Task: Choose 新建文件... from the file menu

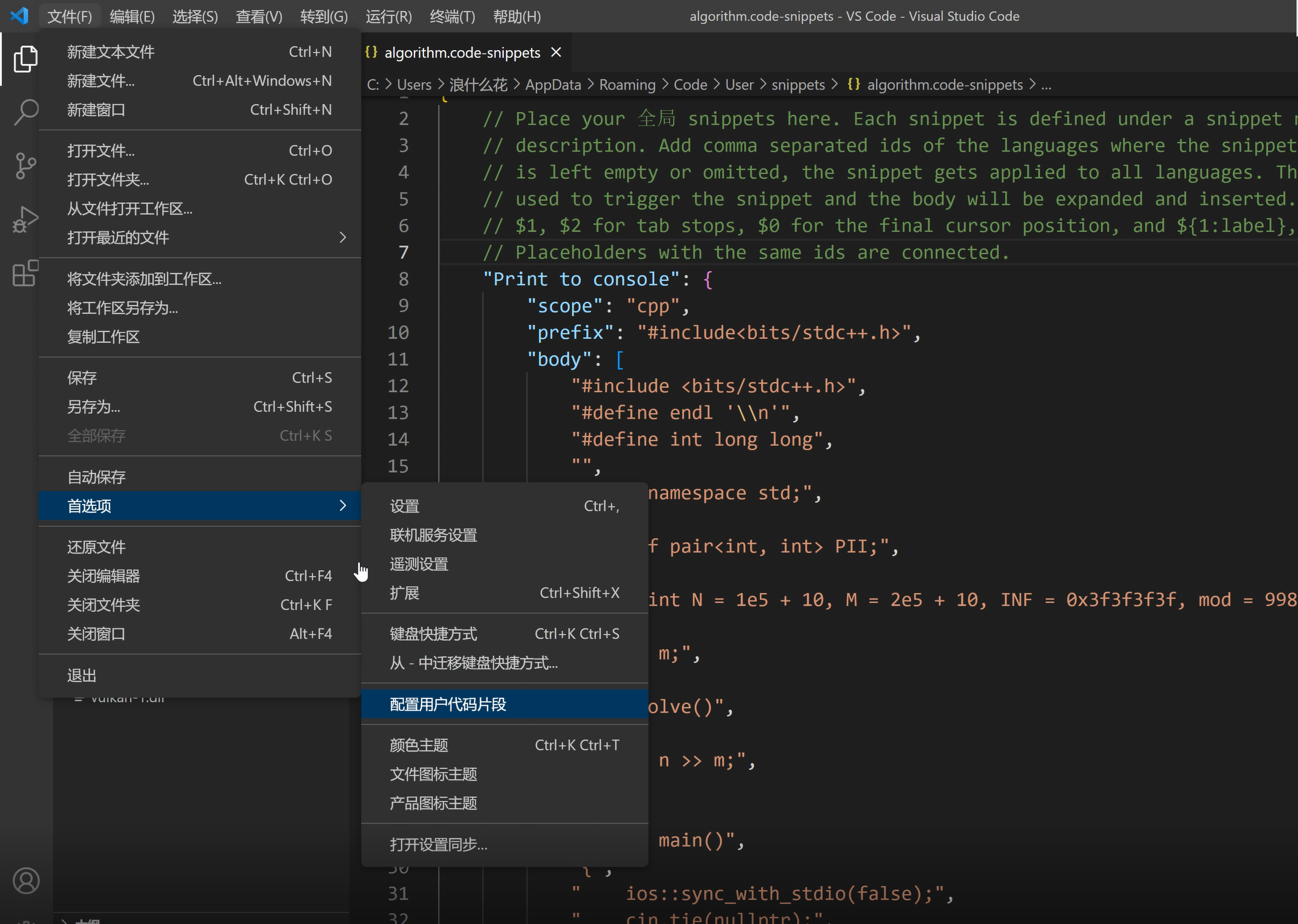Action: (199, 81)
